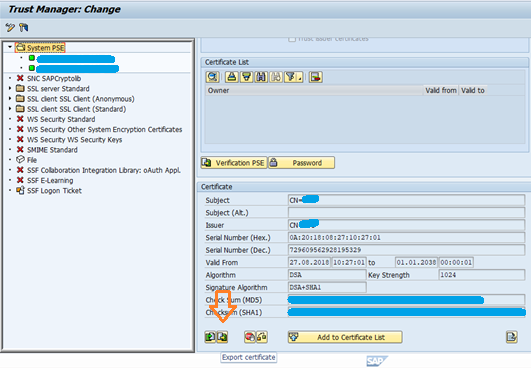Click the Set Filter funnel icon

pos(291,77)
